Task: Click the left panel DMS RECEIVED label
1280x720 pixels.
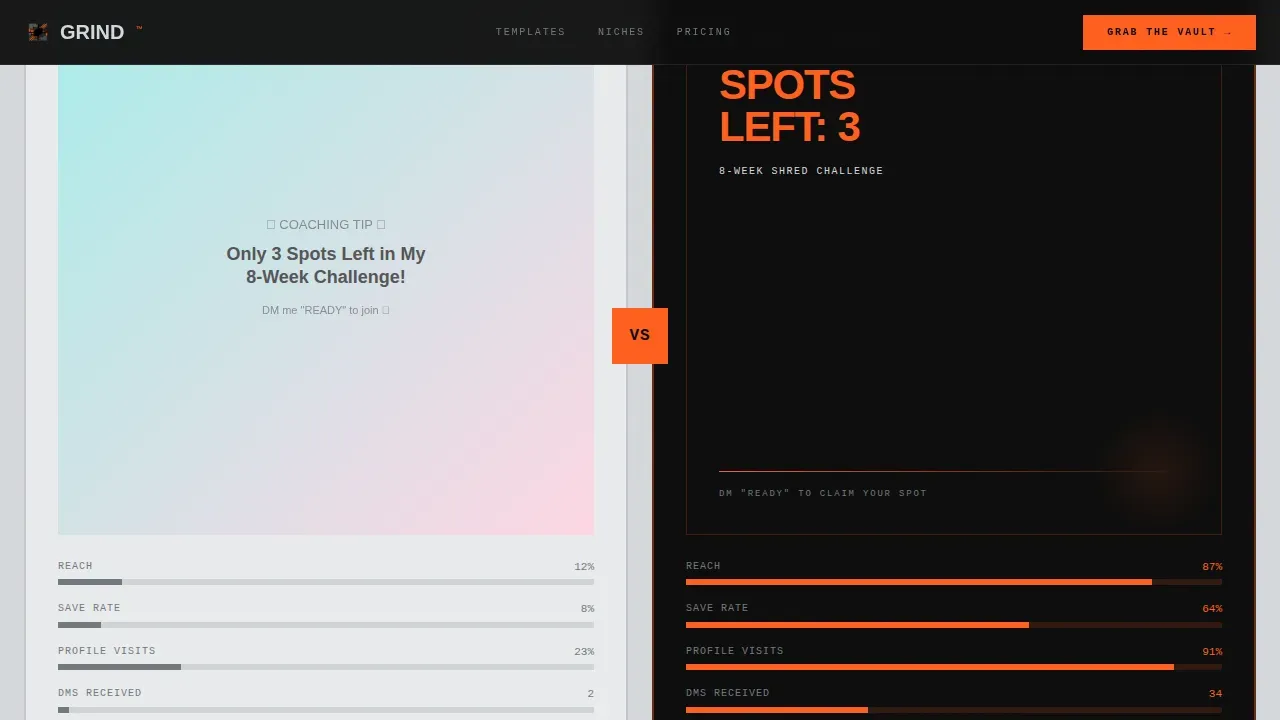Action: [100, 693]
